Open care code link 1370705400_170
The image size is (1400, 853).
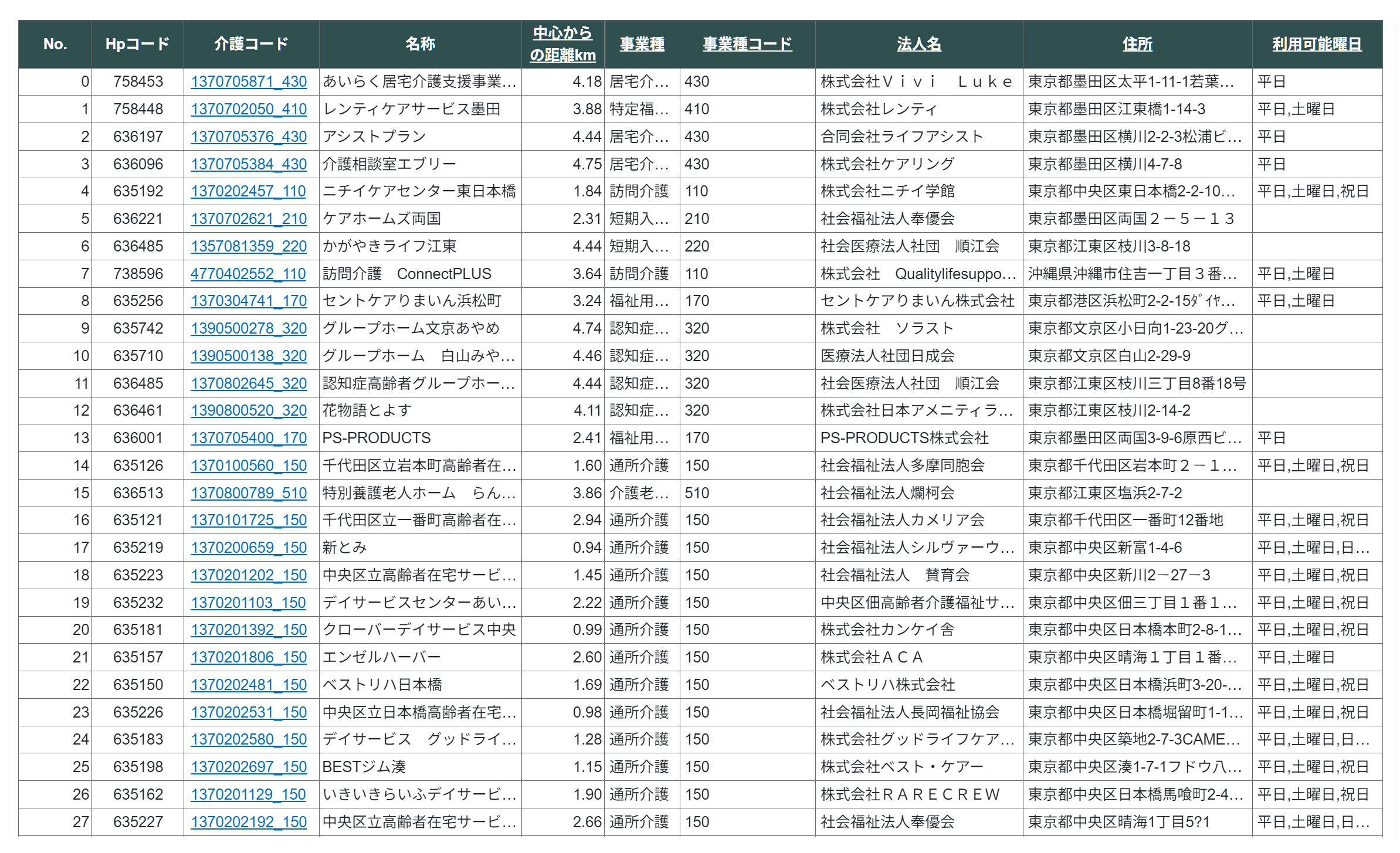[249, 438]
